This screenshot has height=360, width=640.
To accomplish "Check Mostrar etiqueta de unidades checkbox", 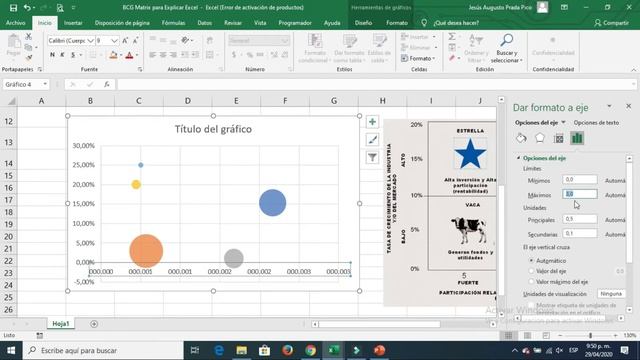I will (x=531, y=305).
